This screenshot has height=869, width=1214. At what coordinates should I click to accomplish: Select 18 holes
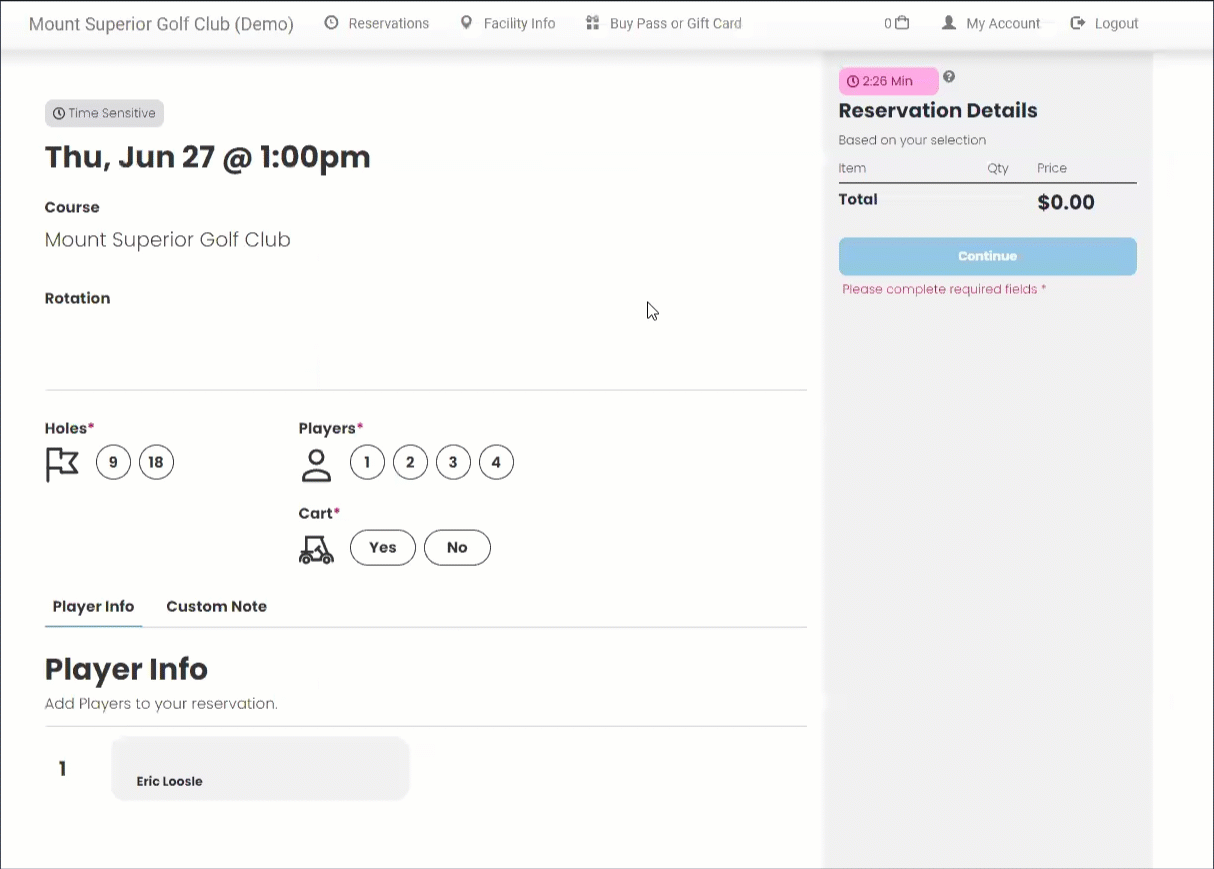tap(156, 462)
